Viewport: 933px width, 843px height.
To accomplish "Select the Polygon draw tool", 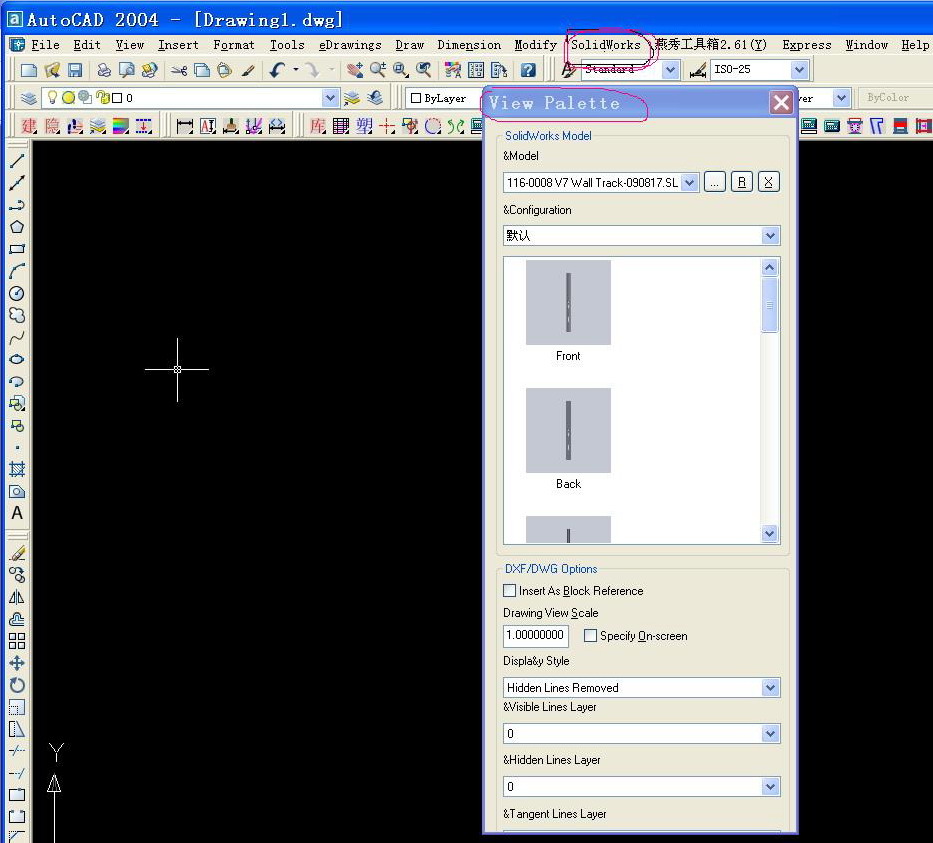I will point(17,227).
